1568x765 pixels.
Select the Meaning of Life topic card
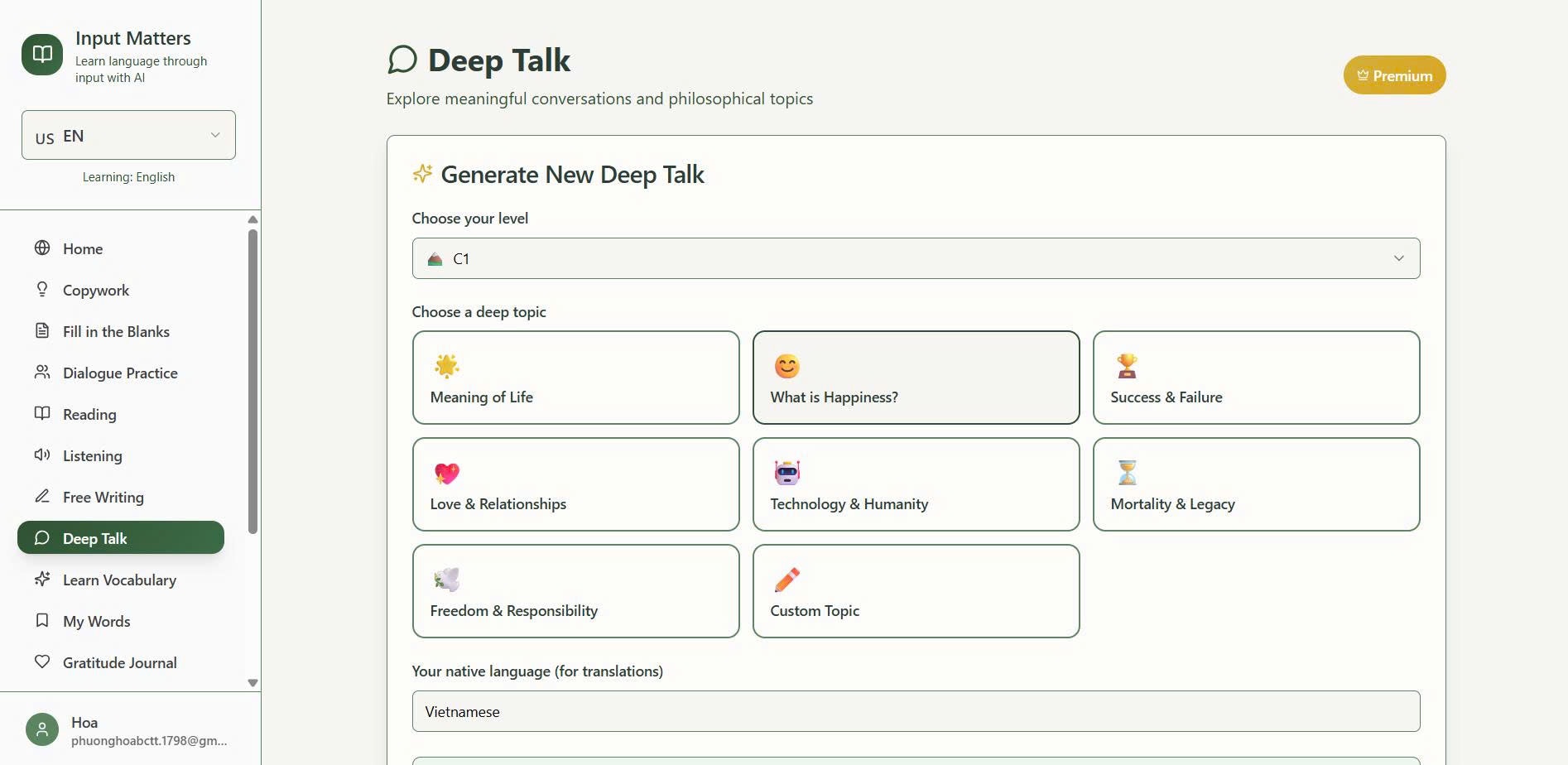[575, 378]
